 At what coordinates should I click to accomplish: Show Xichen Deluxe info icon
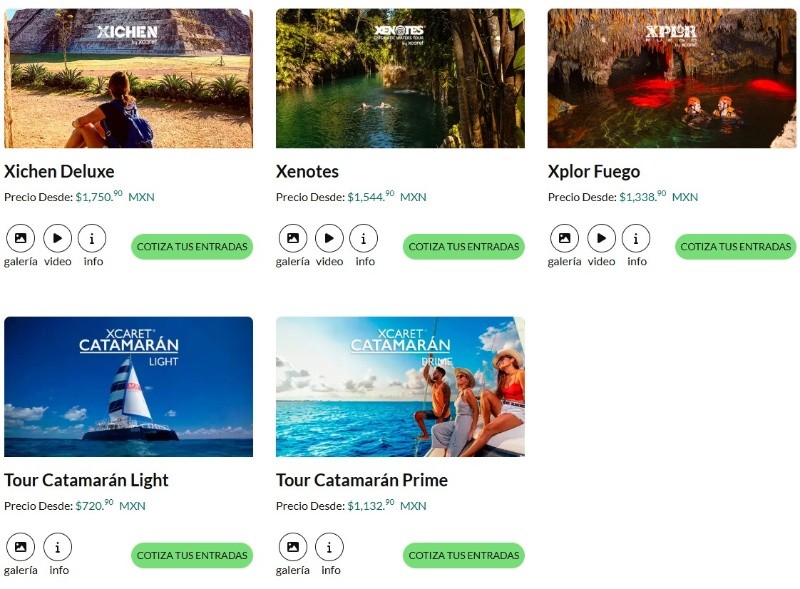tap(92, 238)
